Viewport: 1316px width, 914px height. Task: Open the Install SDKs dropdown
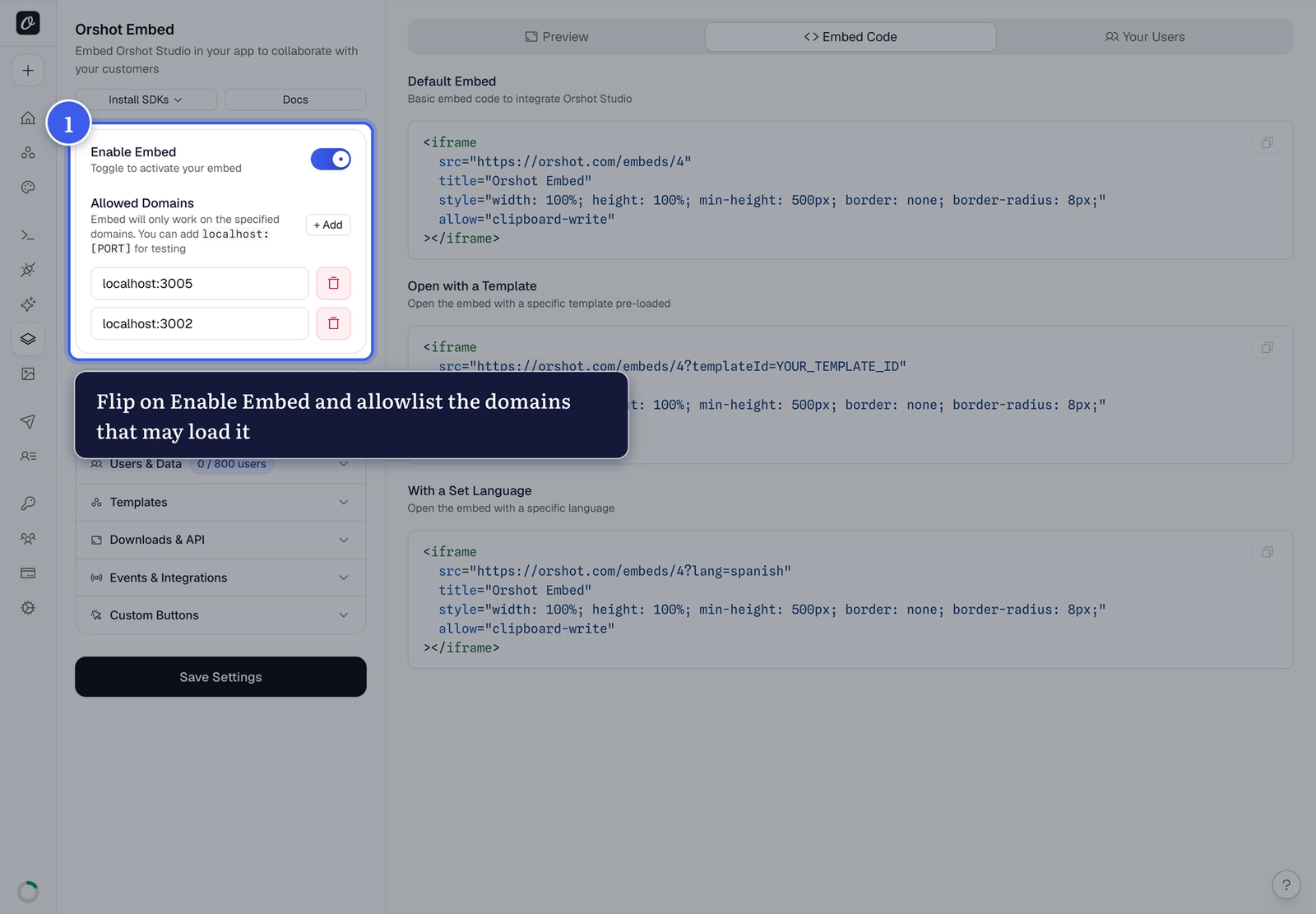coord(146,100)
